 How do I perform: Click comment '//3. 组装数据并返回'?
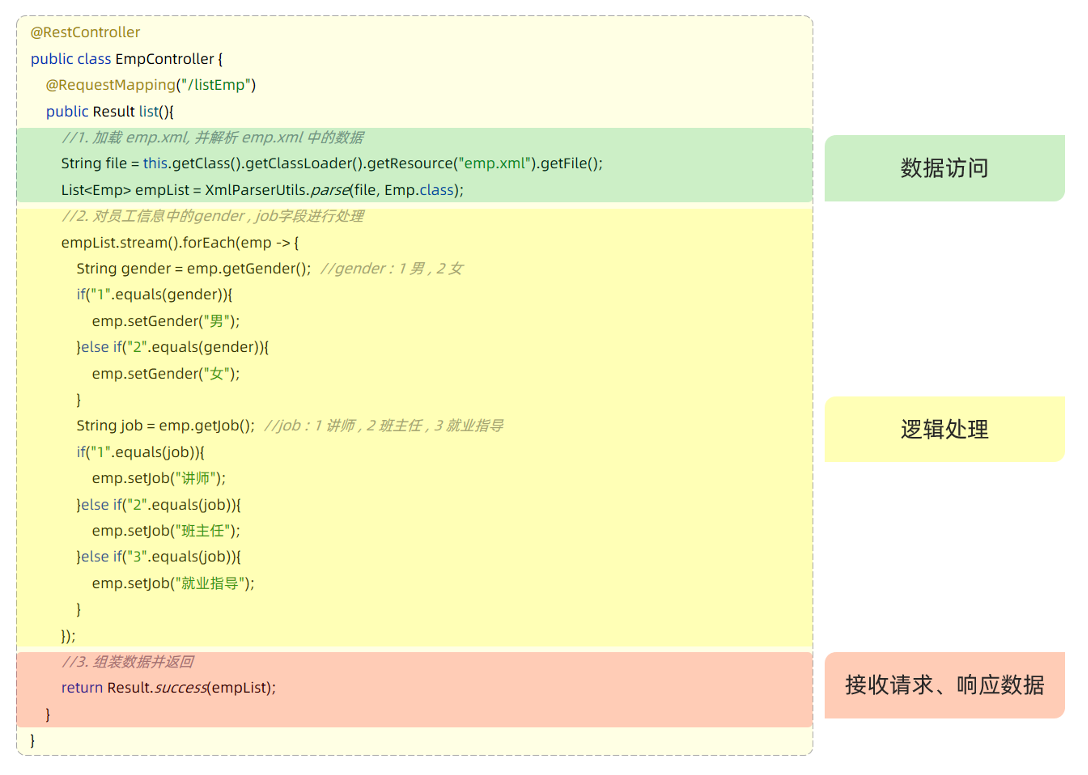pos(128,661)
